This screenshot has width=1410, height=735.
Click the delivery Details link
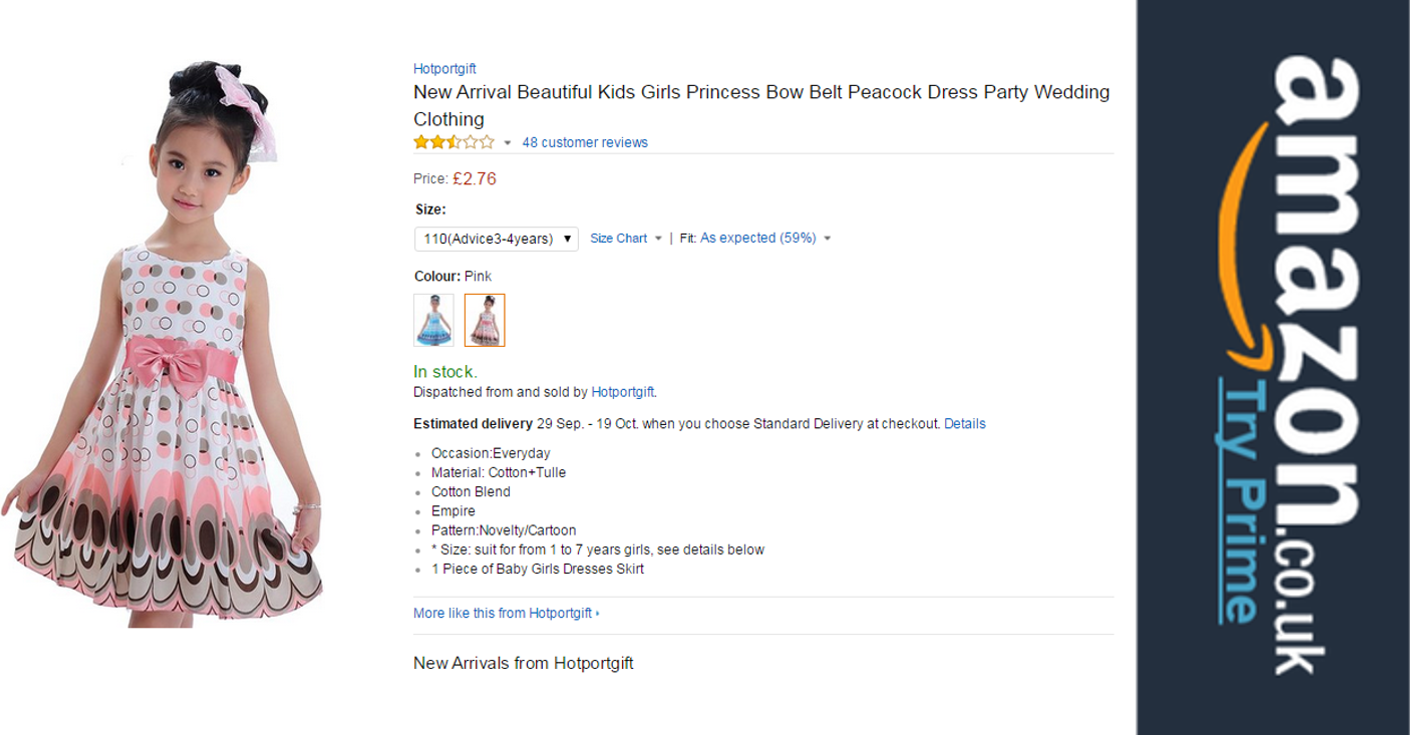point(965,424)
